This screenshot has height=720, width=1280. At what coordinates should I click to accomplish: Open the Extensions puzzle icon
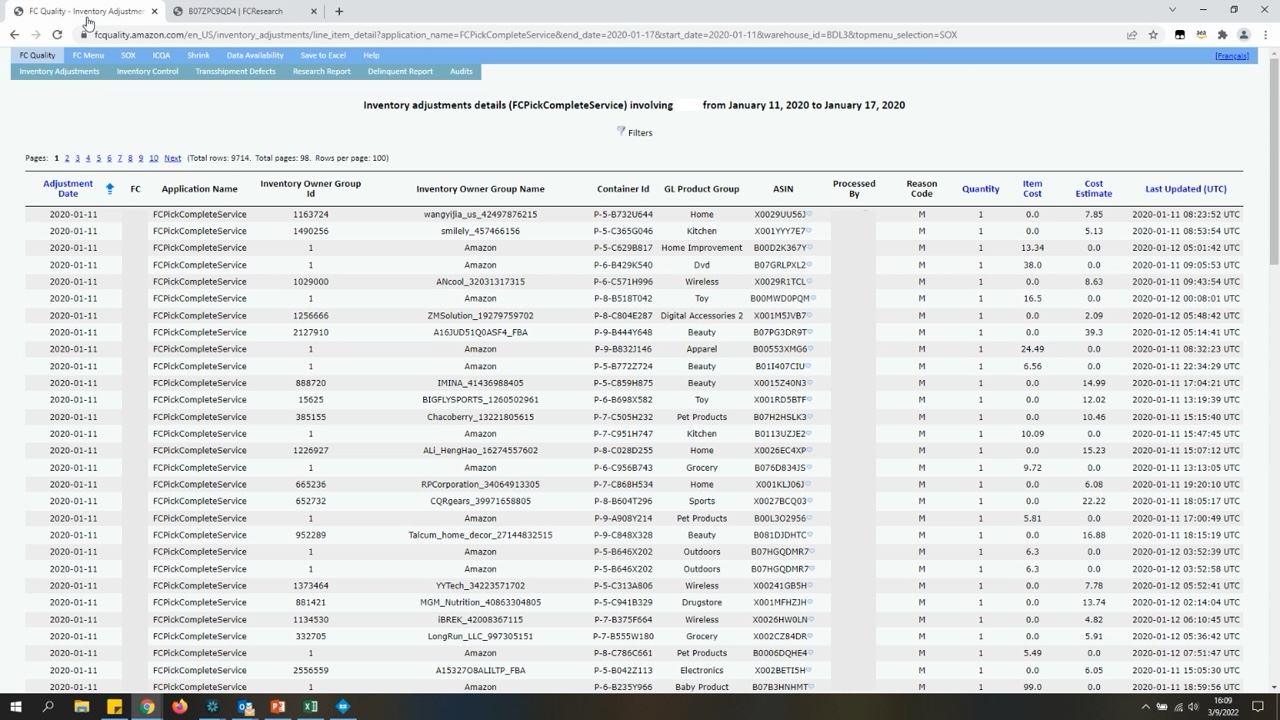(x=1222, y=34)
